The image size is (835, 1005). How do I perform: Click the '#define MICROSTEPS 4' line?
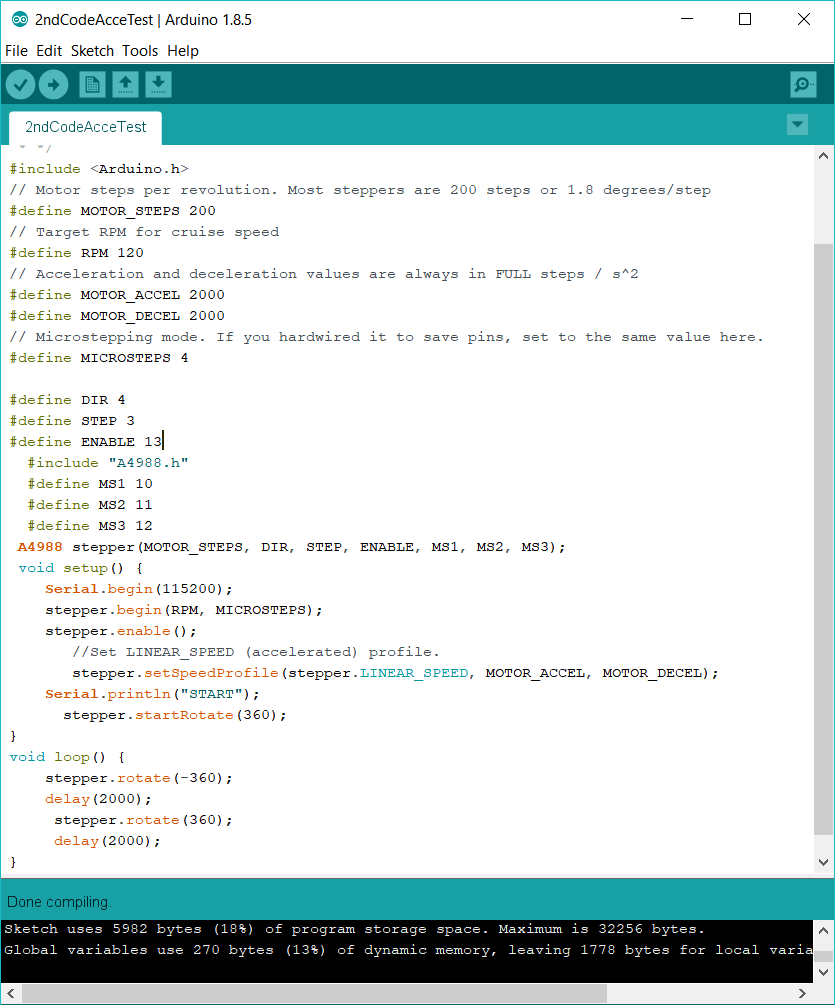point(99,358)
